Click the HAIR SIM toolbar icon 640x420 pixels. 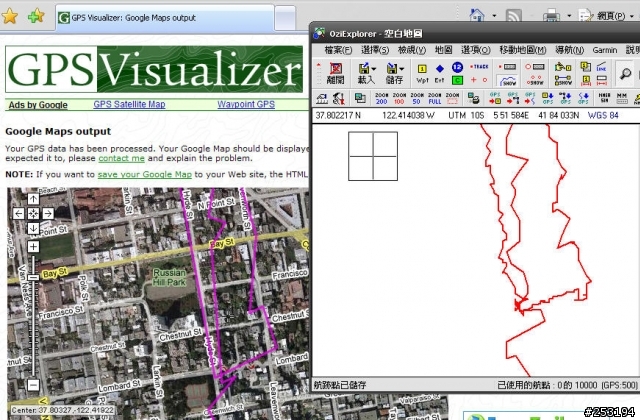(x=604, y=98)
